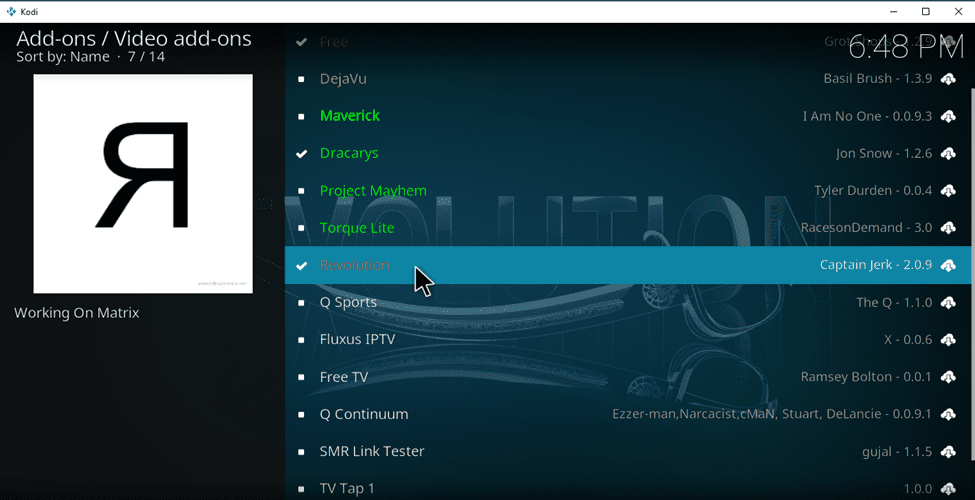Open the Q Continuum add-on
Image resolution: width=975 pixels, height=500 pixels.
[x=627, y=415]
